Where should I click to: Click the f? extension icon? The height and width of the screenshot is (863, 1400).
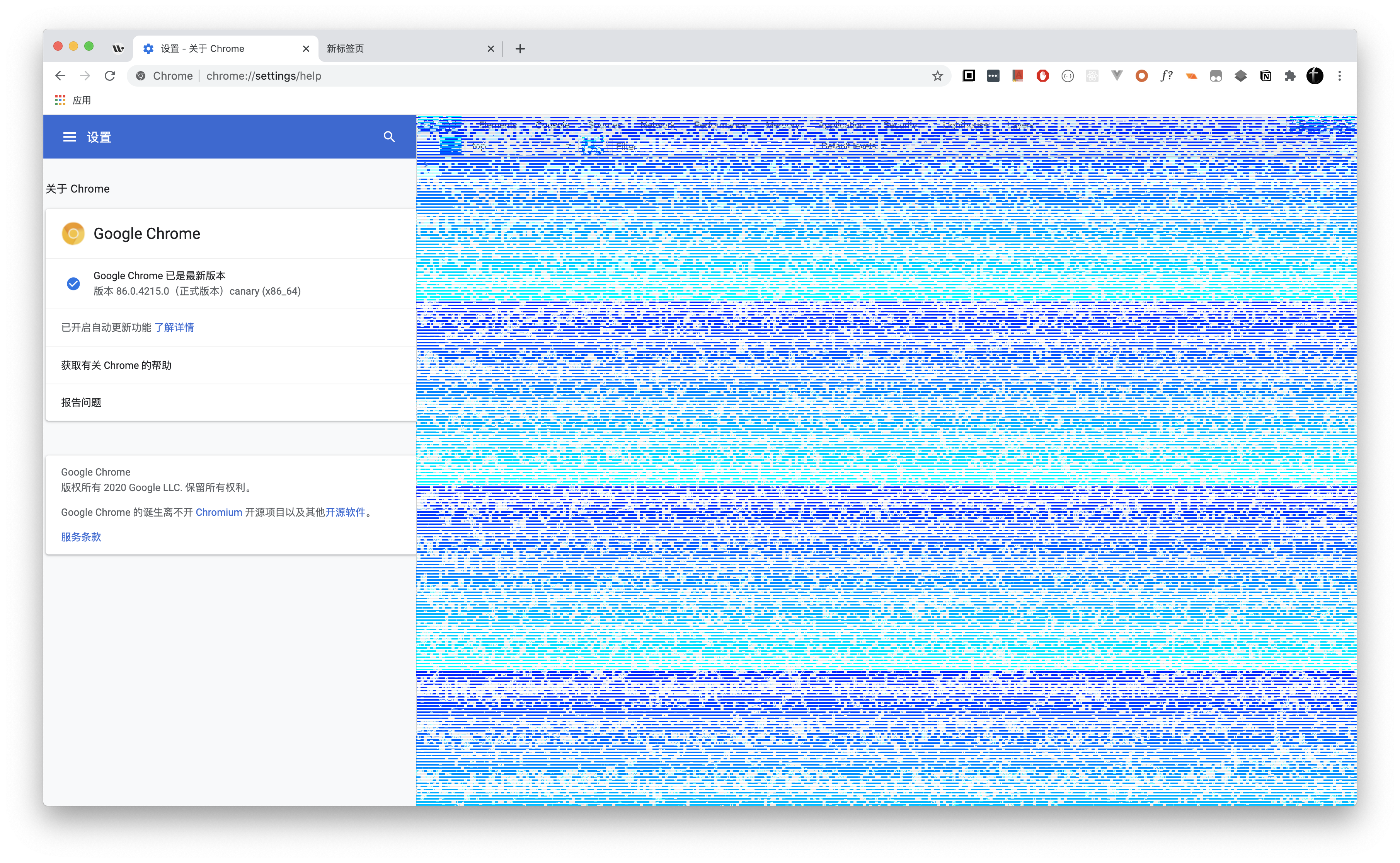click(1166, 76)
